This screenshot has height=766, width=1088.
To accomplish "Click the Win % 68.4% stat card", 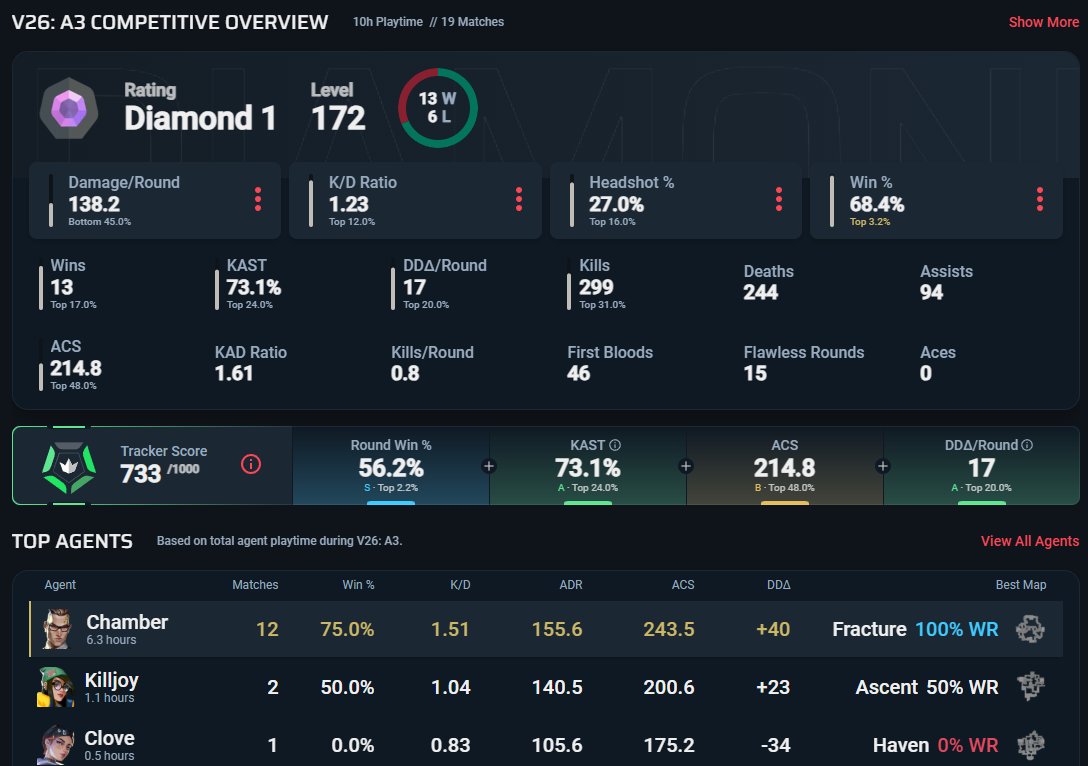I will tap(936, 201).
